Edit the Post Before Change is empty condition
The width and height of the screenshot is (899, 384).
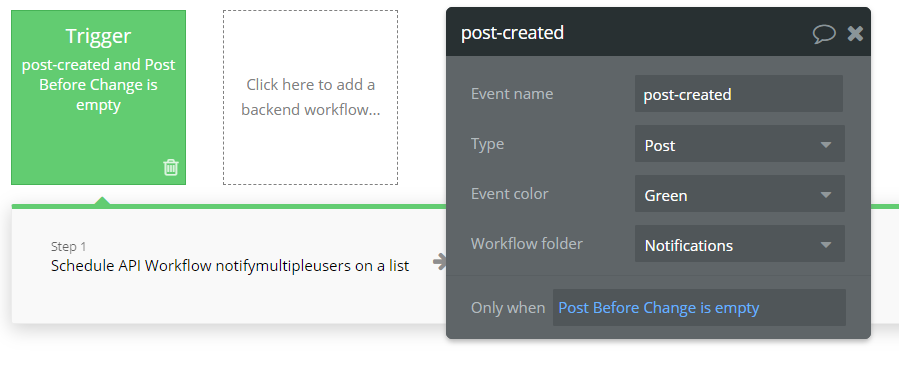pyautogui.click(x=699, y=308)
